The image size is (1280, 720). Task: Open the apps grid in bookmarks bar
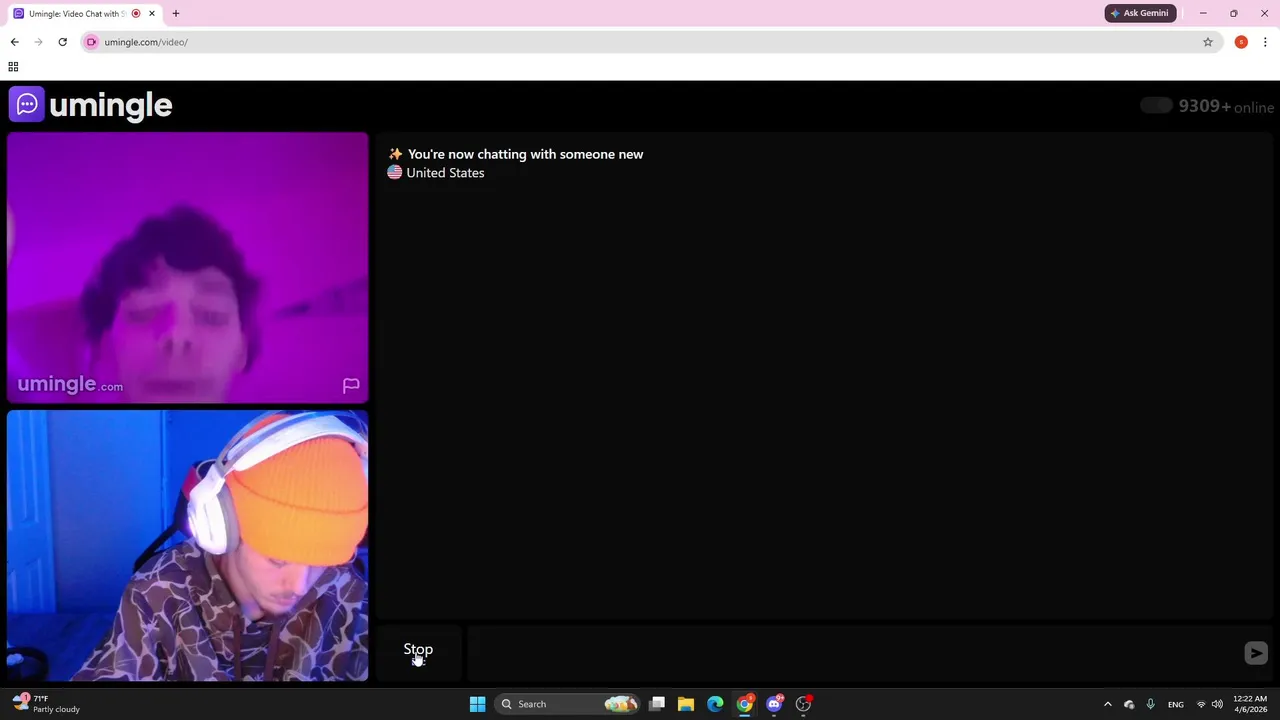[x=13, y=67]
